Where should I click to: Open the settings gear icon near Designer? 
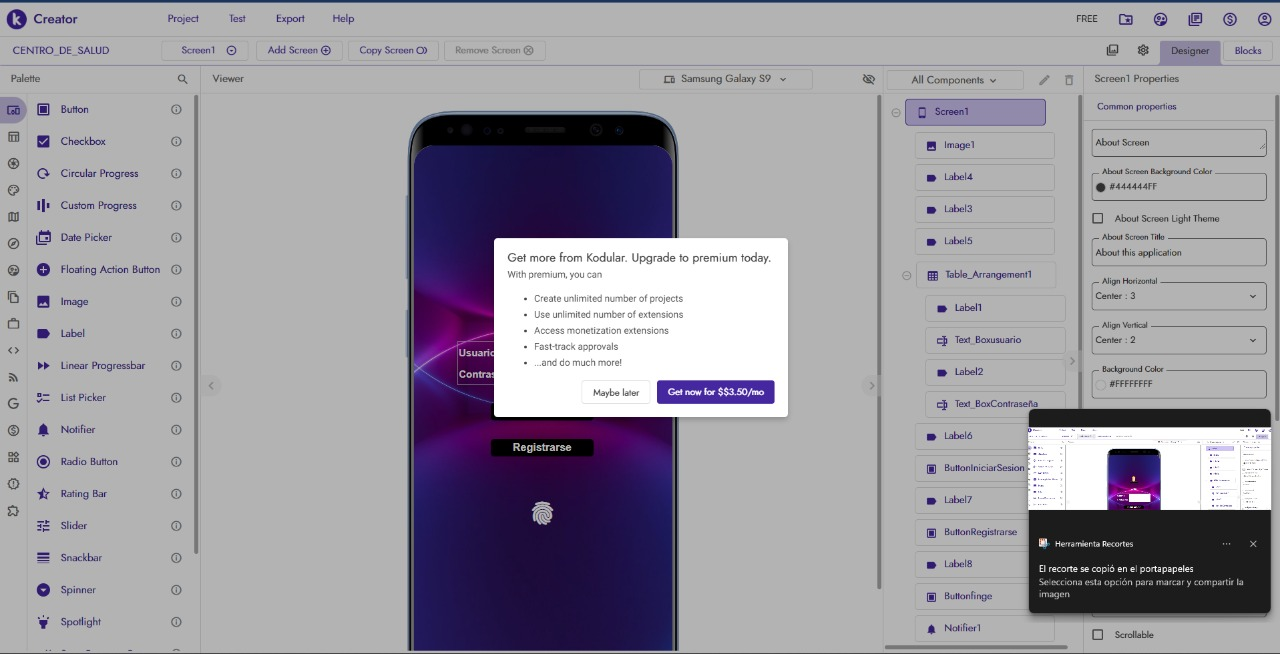tap(1143, 51)
